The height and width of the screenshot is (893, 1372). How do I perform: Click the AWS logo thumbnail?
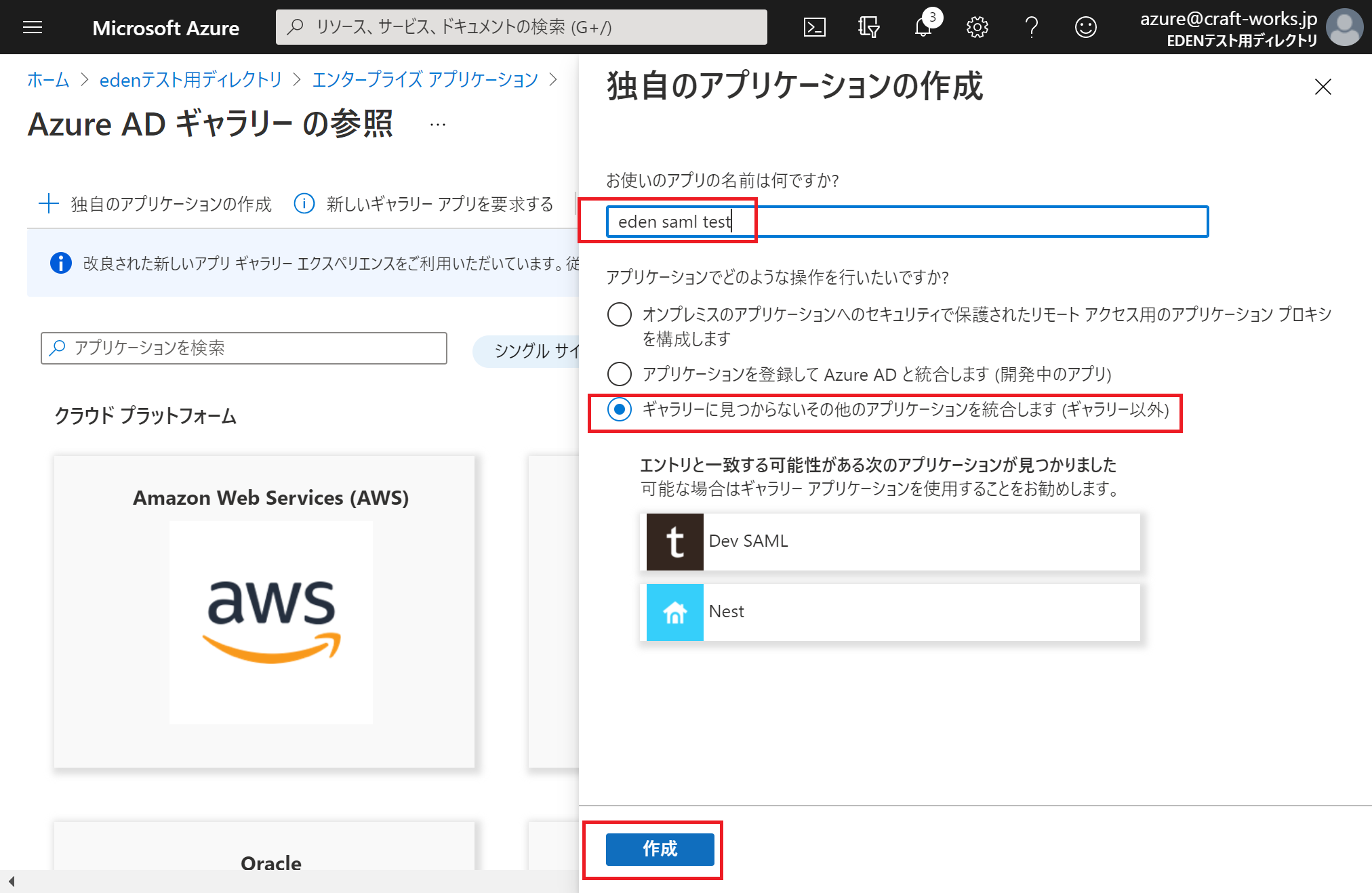coord(271,622)
